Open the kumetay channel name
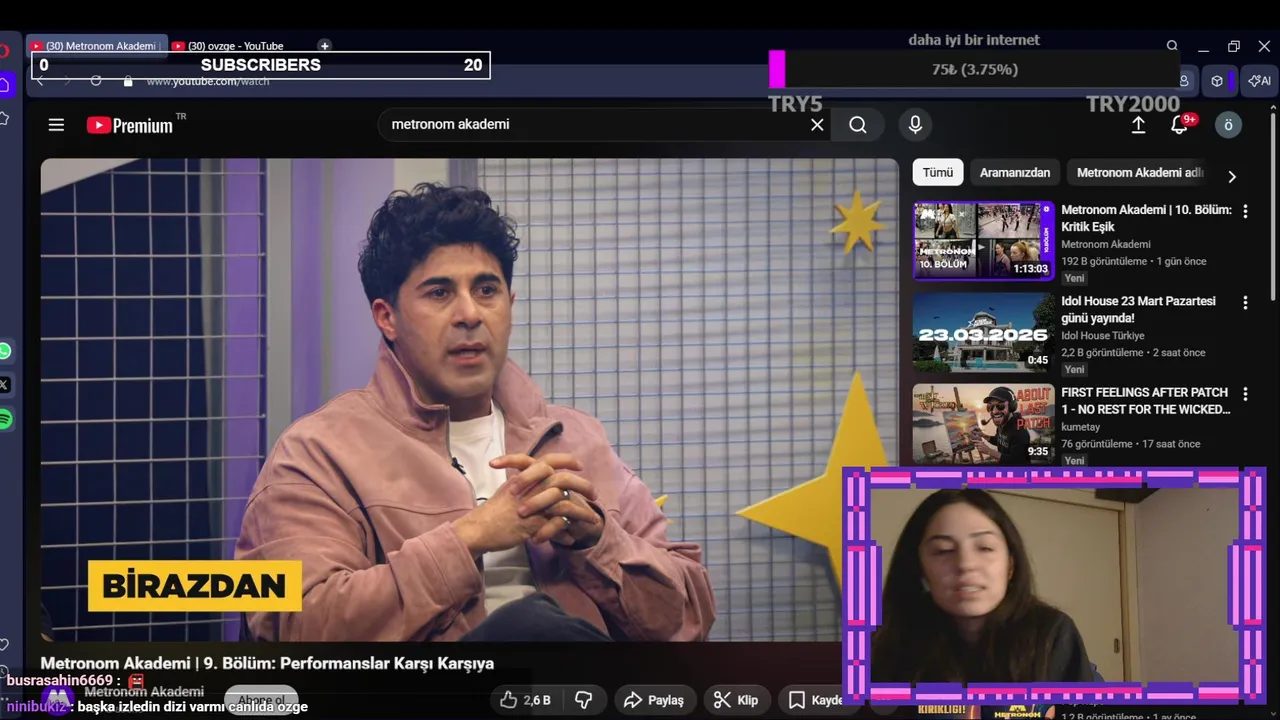Screen dimensions: 1280x720 click(1081, 427)
